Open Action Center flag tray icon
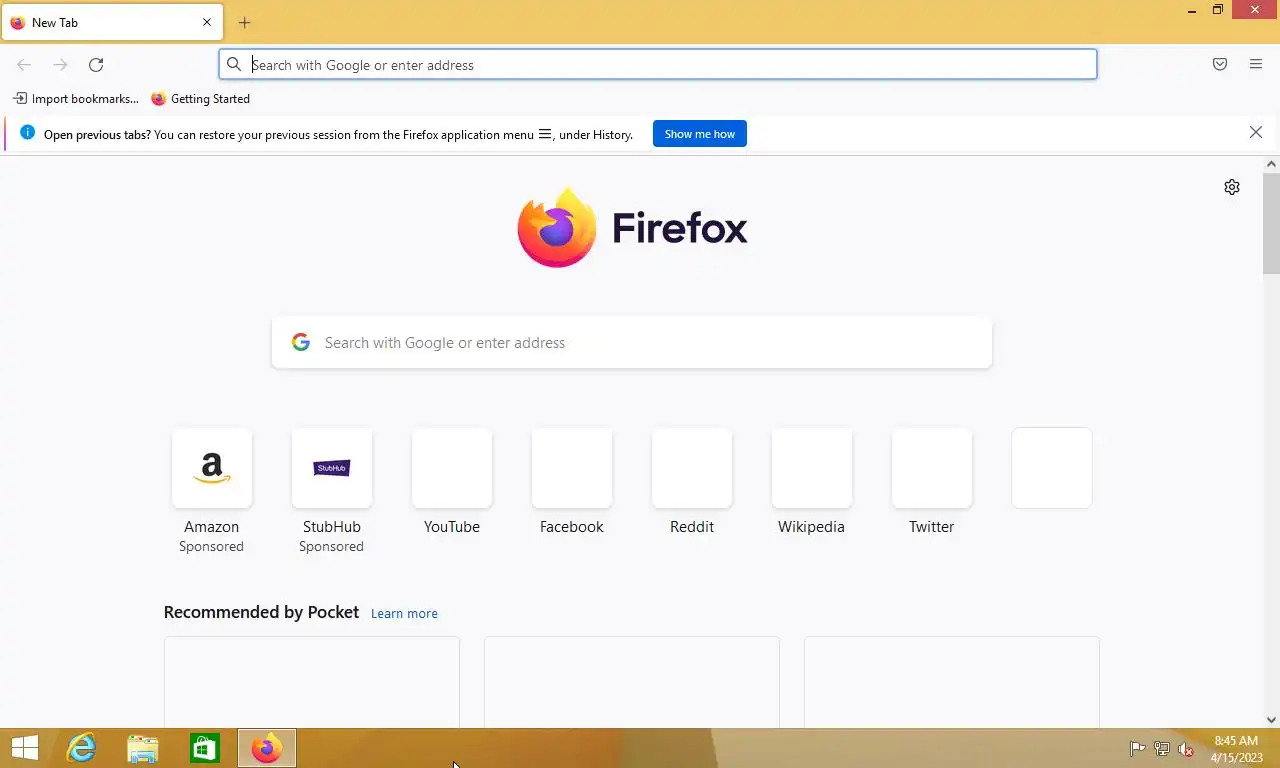Image resolution: width=1280 pixels, height=768 pixels. (1137, 749)
